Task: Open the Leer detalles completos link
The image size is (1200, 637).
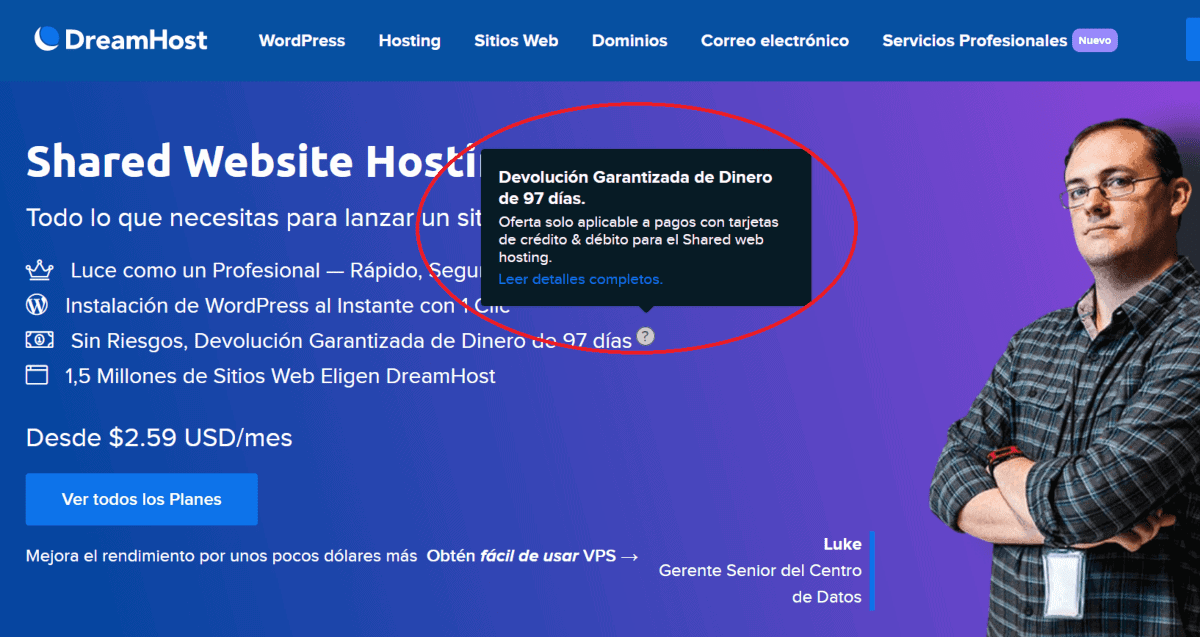Action: click(580, 279)
